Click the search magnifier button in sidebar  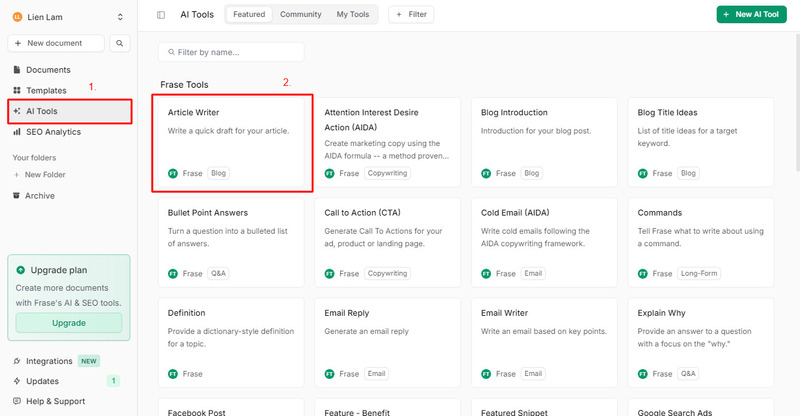[x=119, y=43]
